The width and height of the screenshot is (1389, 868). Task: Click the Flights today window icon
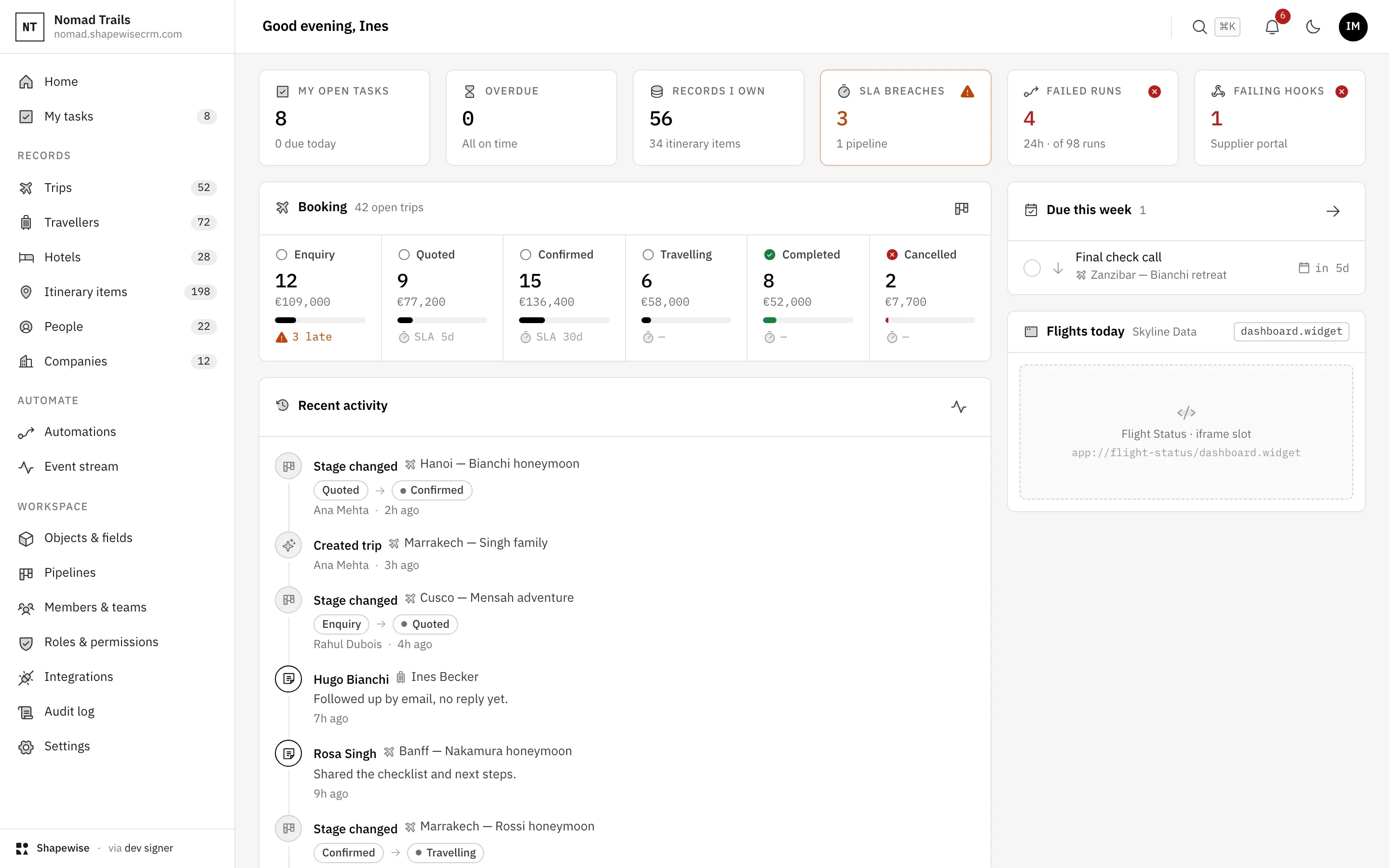1031,332
